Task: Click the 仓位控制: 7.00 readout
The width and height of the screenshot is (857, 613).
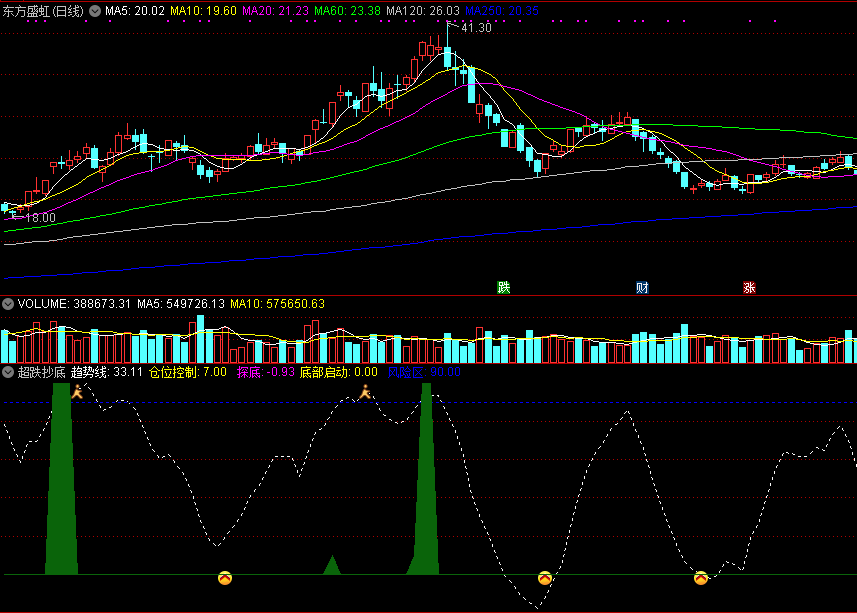Action: click(x=187, y=373)
